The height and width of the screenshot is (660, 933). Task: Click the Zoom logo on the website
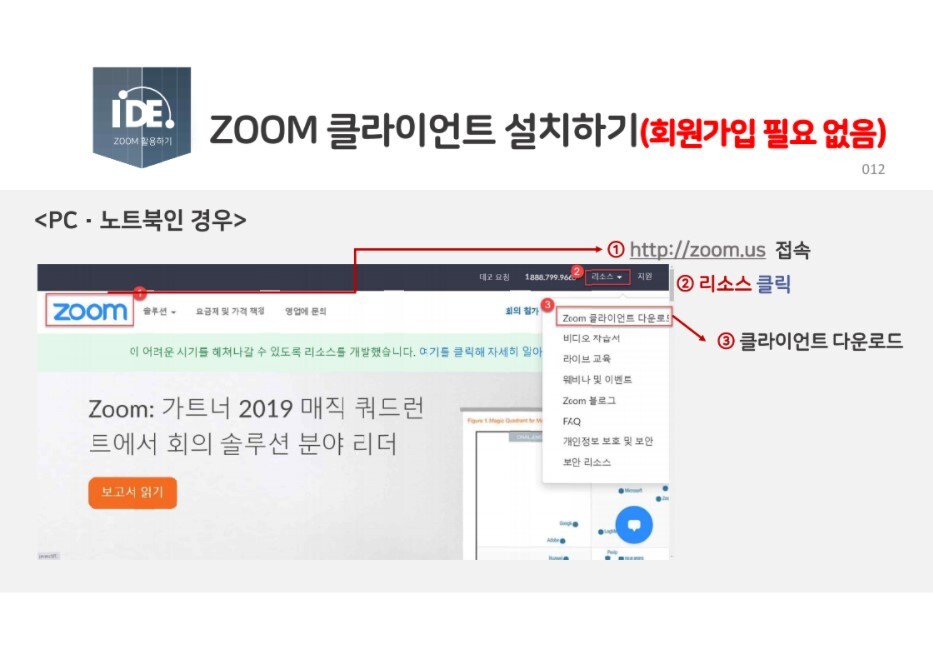pos(90,311)
